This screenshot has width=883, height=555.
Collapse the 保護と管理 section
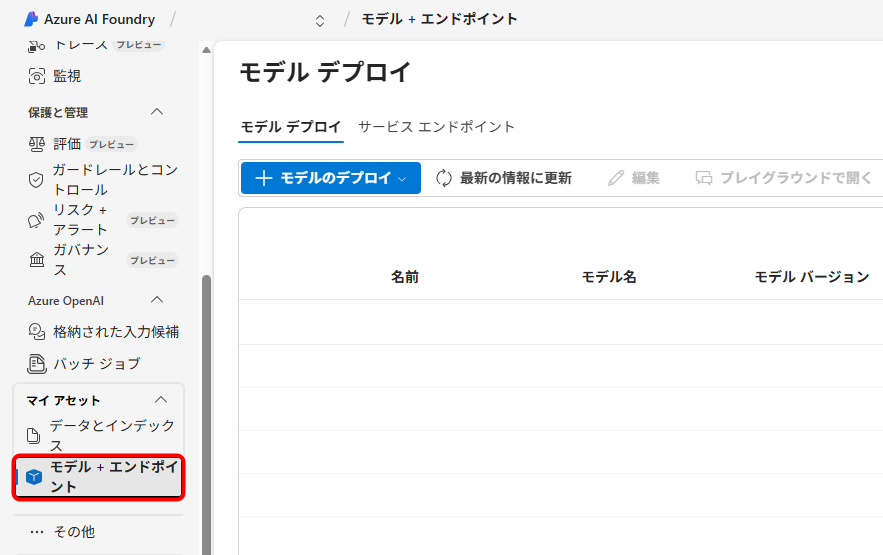(157, 112)
